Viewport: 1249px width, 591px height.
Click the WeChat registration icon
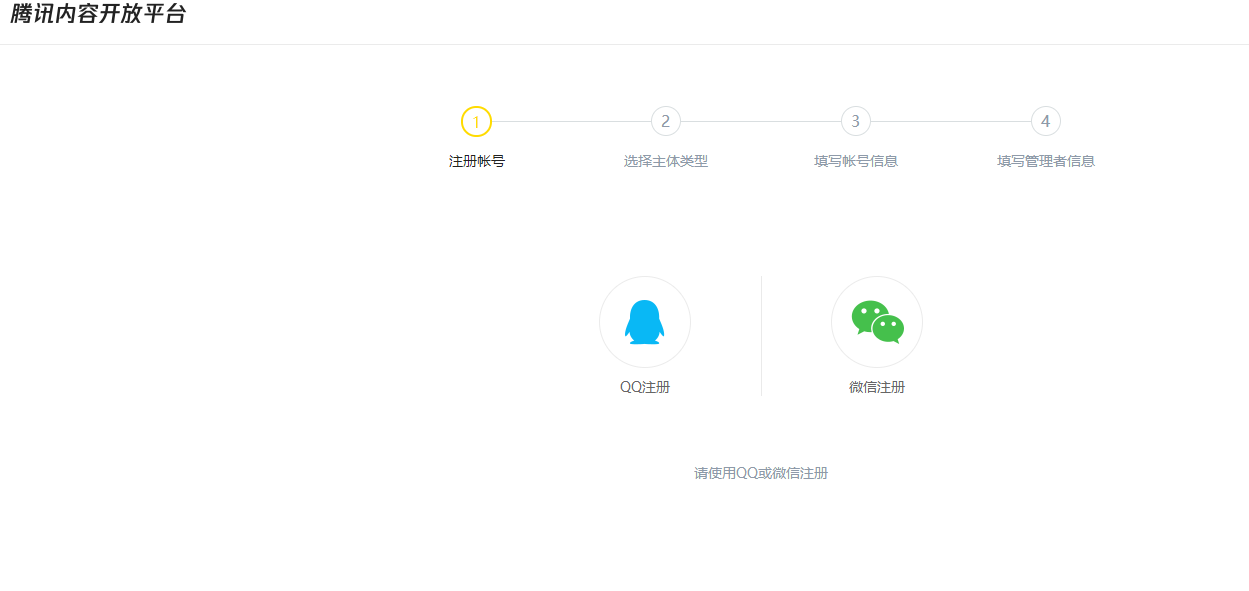(877, 322)
